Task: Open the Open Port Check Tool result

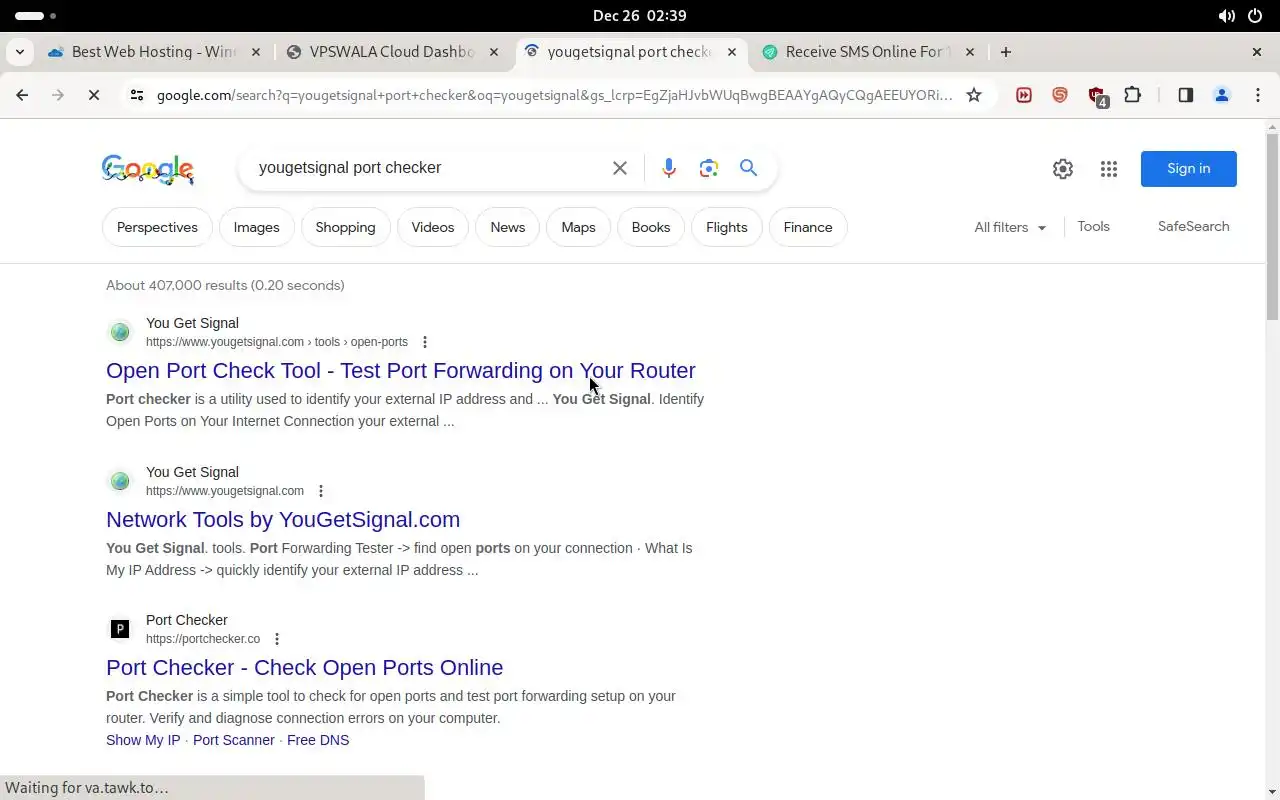Action: pyautogui.click(x=401, y=371)
